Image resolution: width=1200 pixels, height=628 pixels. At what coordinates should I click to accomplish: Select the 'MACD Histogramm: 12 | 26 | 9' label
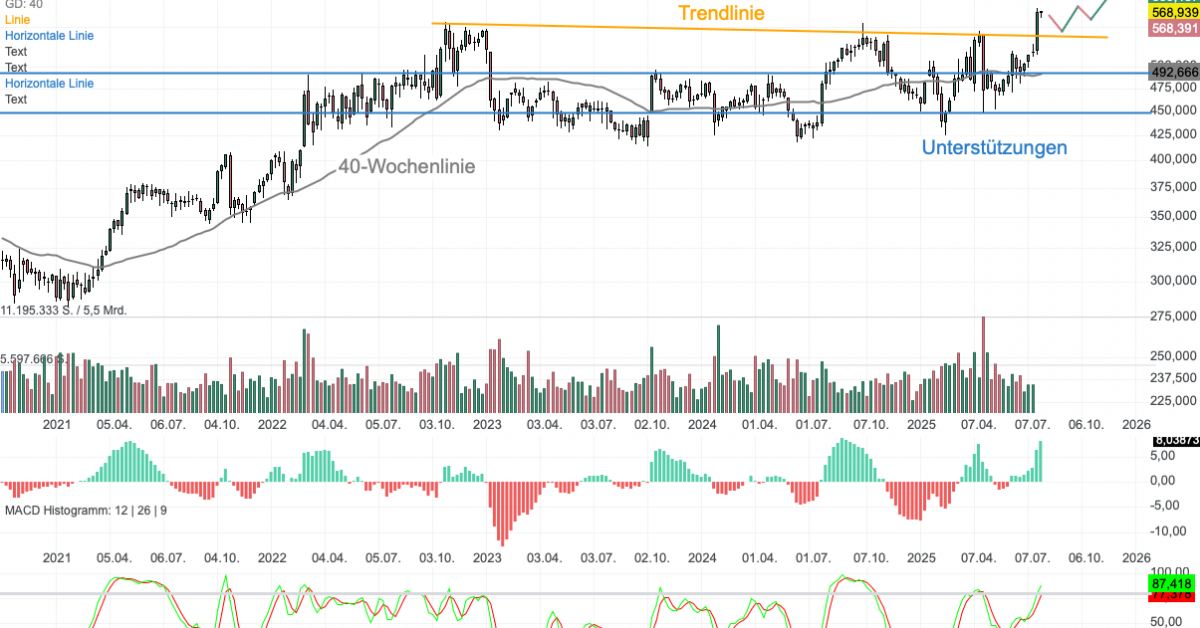tap(86, 511)
